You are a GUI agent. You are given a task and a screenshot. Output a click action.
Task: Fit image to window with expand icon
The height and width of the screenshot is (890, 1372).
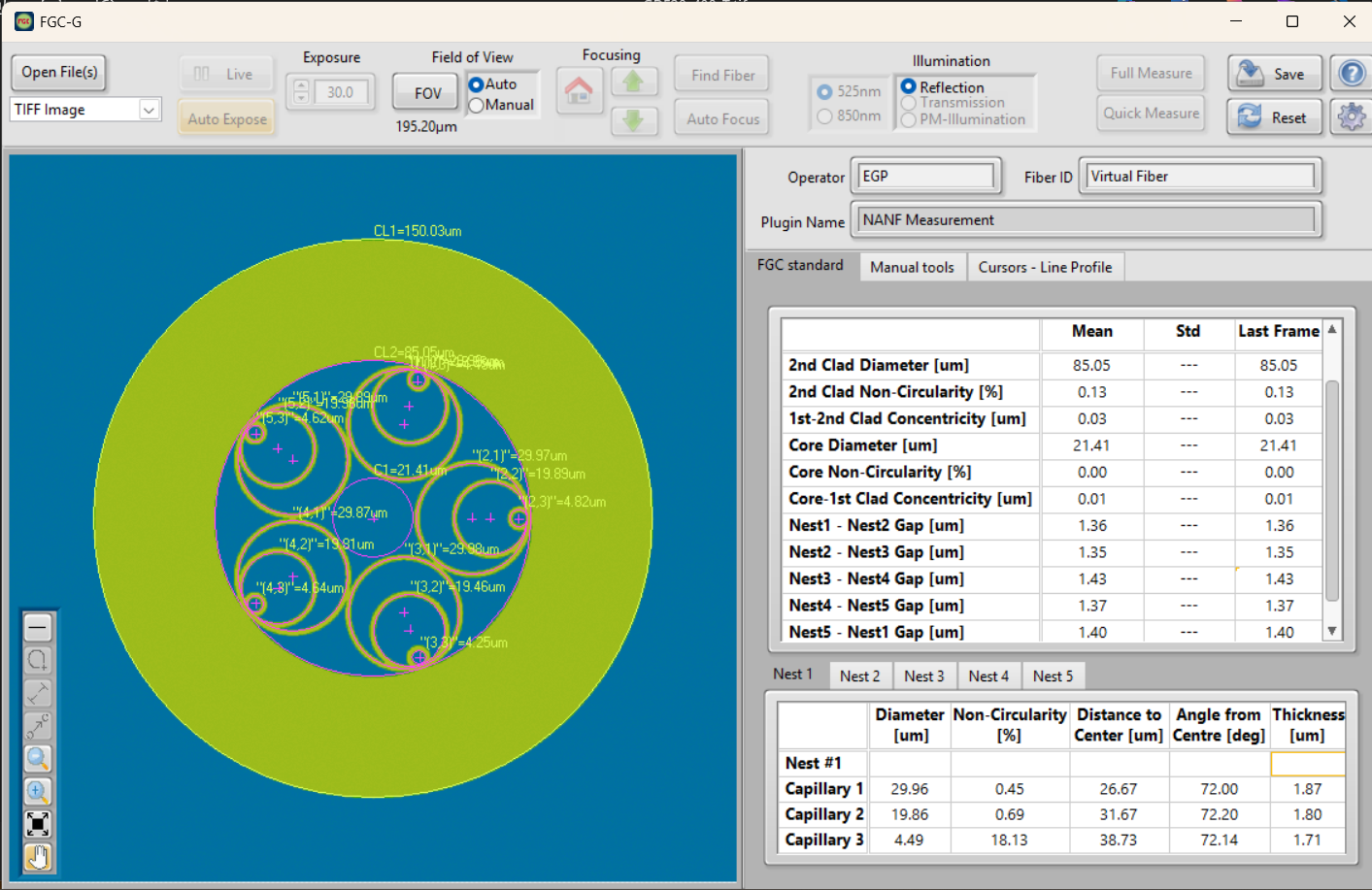click(x=38, y=824)
